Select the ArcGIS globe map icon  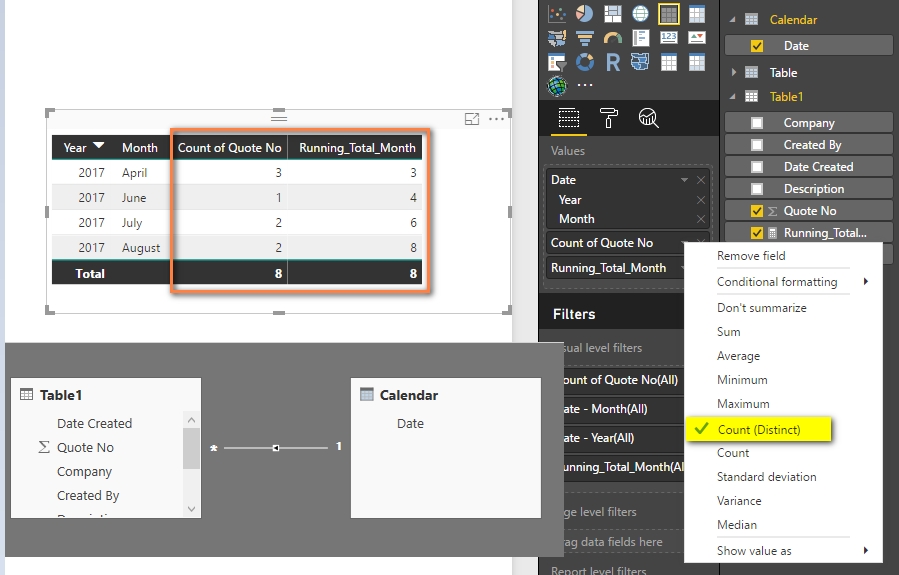pos(557,86)
